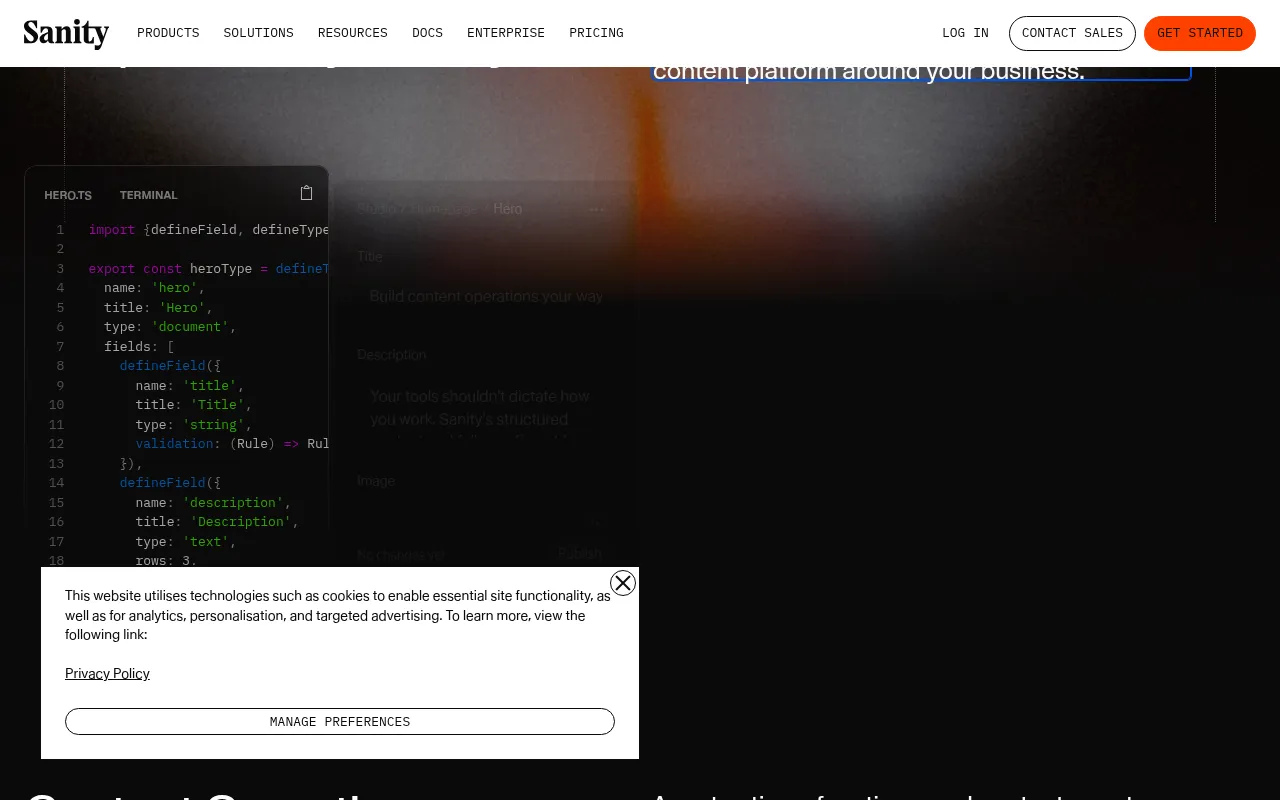Click the code line "name: 'title',"
The width and height of the screenshot is (1280, 800).
tap(190, 386)
